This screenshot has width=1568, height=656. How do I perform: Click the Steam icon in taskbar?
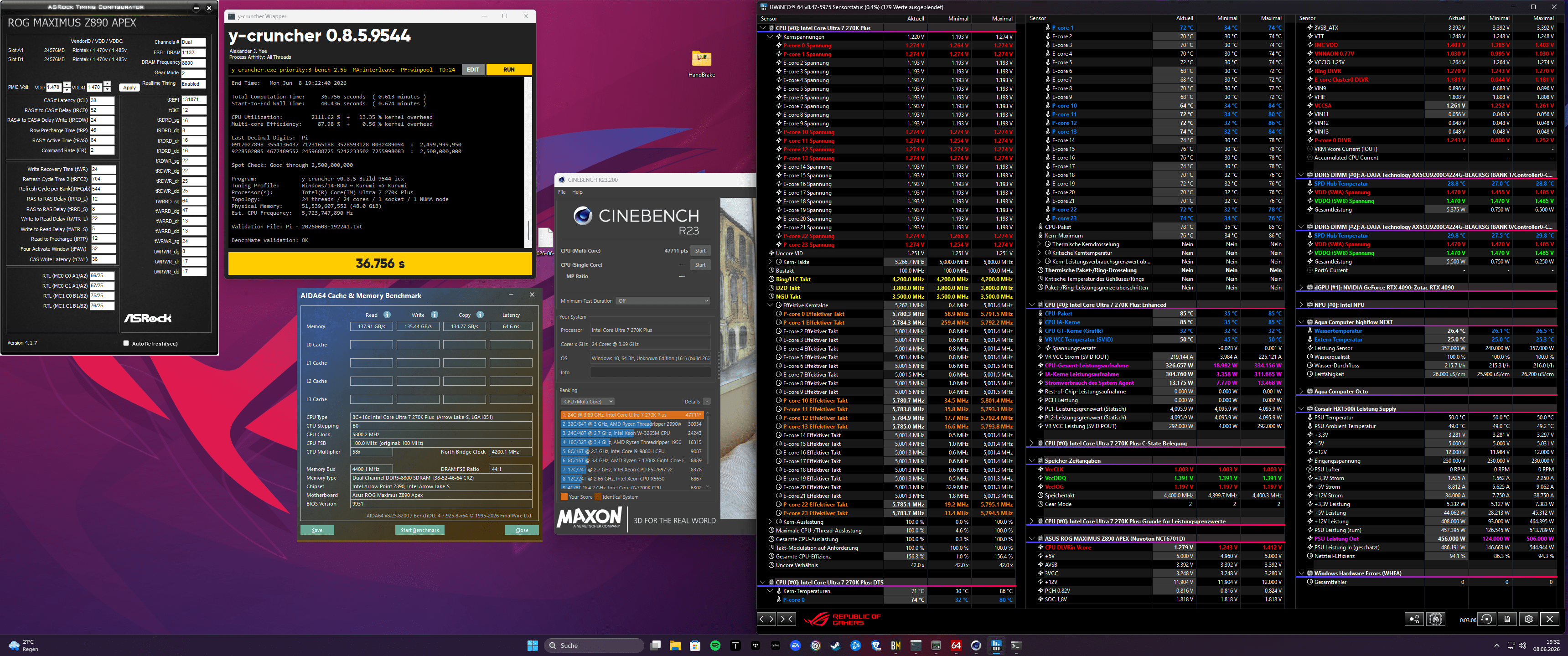pyautogui.click(x=835, y=645)
